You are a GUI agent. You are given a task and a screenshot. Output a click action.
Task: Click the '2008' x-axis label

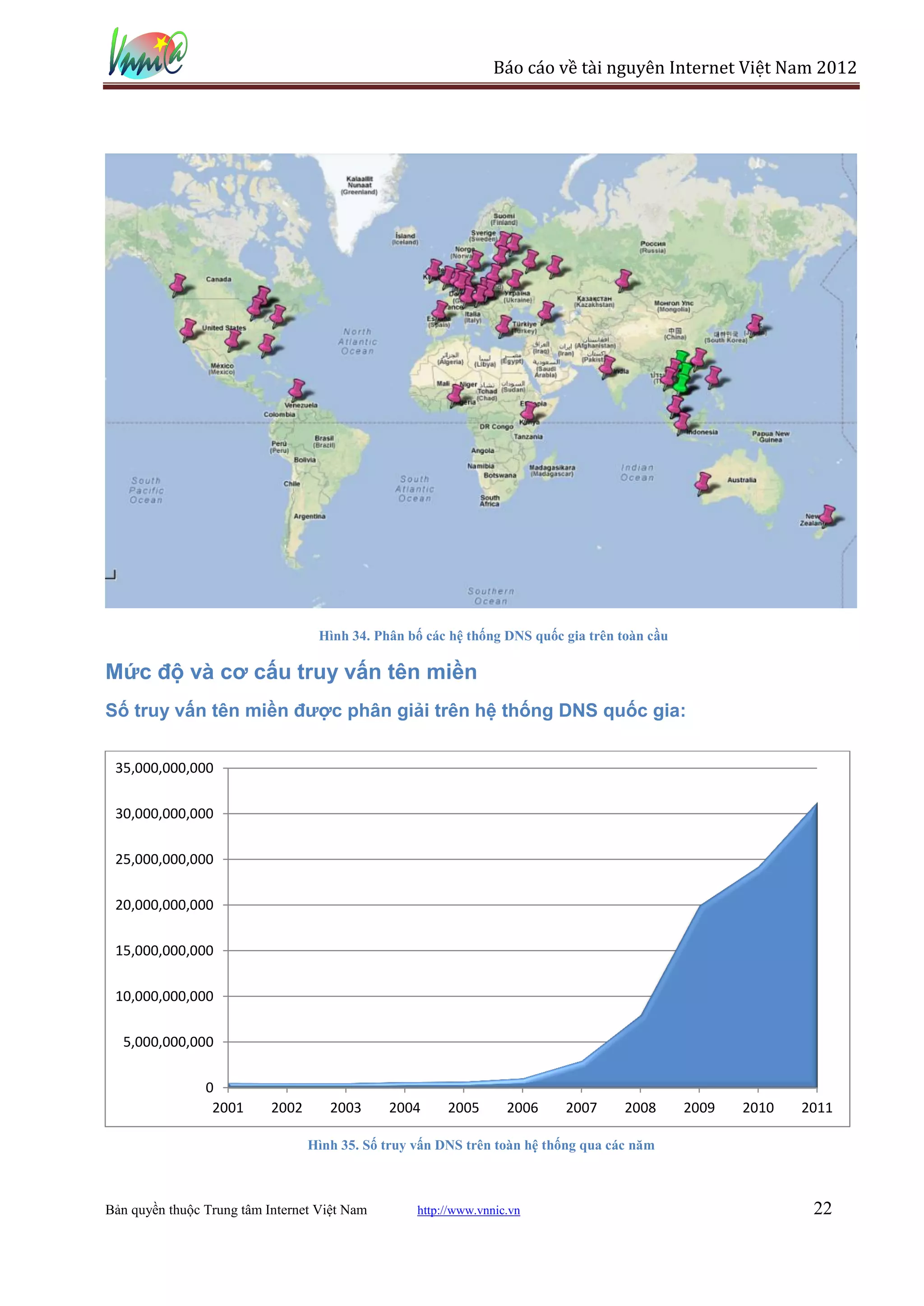tap(640, 1107)
